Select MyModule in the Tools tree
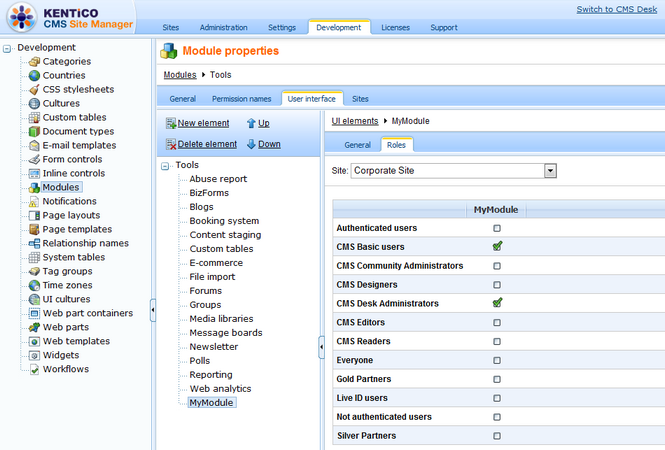This screenshot has height=450, width=665. [211, 403]
